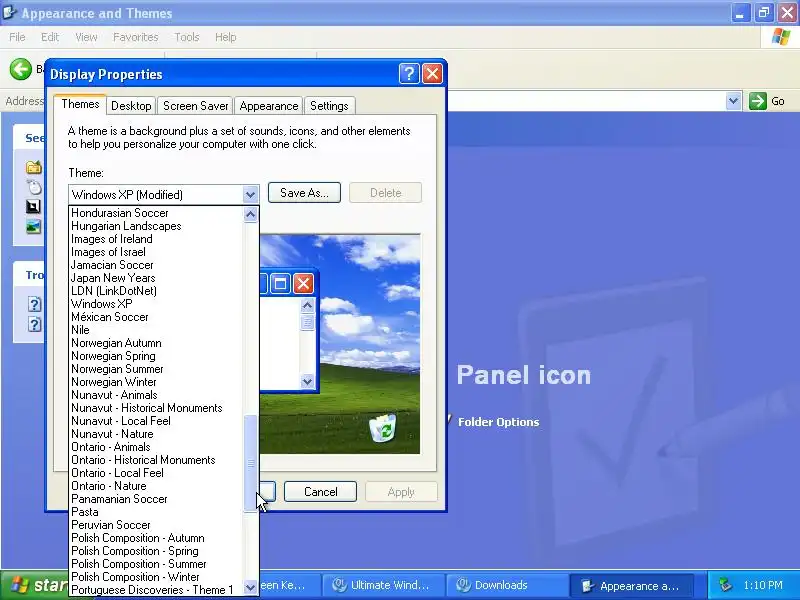
Task: Select Norwegian Winter theme
Action: (156, 382)
